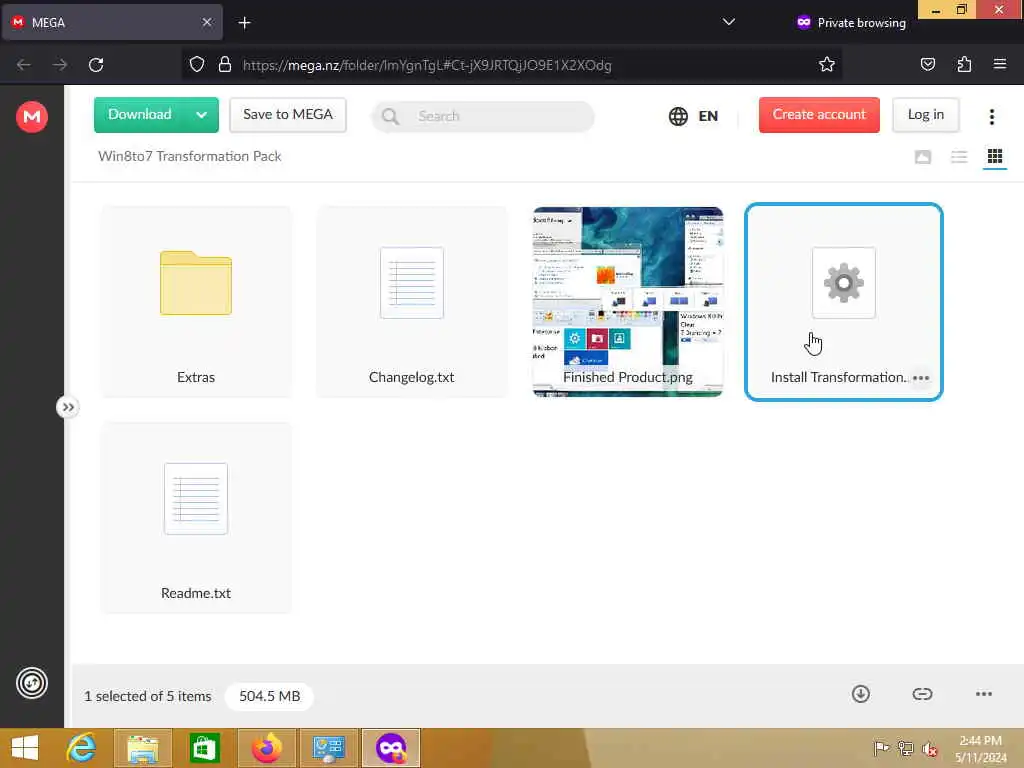Click the Log in button
The height and width of the screenshot is (768, 1024).
925,115
